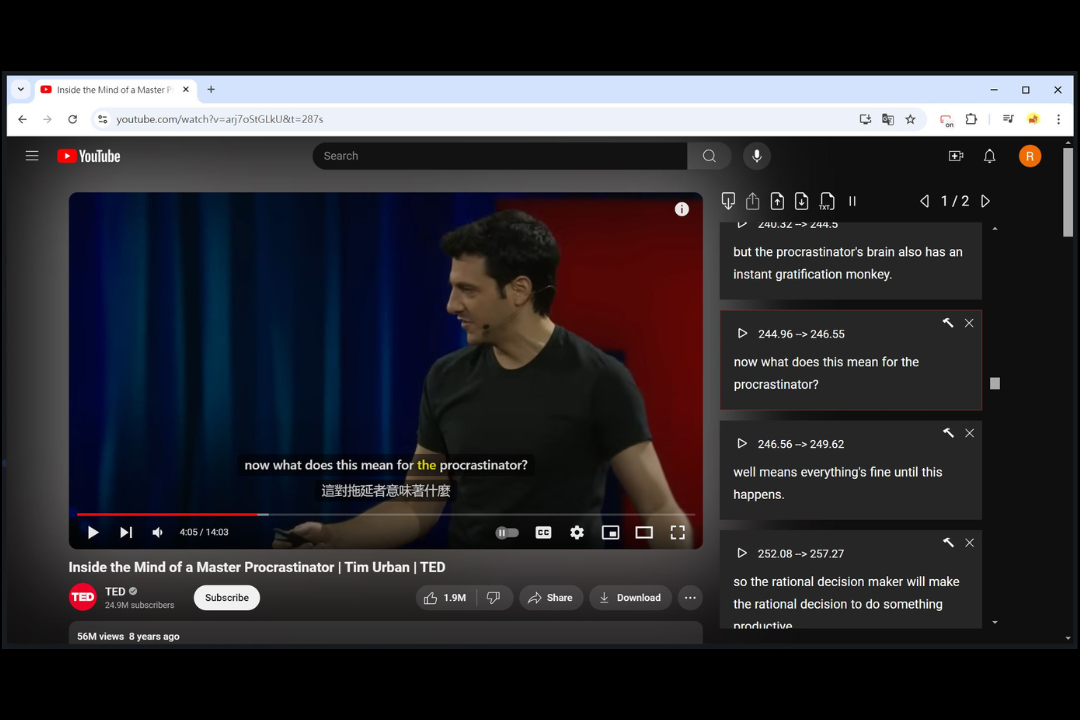Viewport: 1080px width, 720px height.
Task: Open the Translate this page icon
Action: [888, 119]
